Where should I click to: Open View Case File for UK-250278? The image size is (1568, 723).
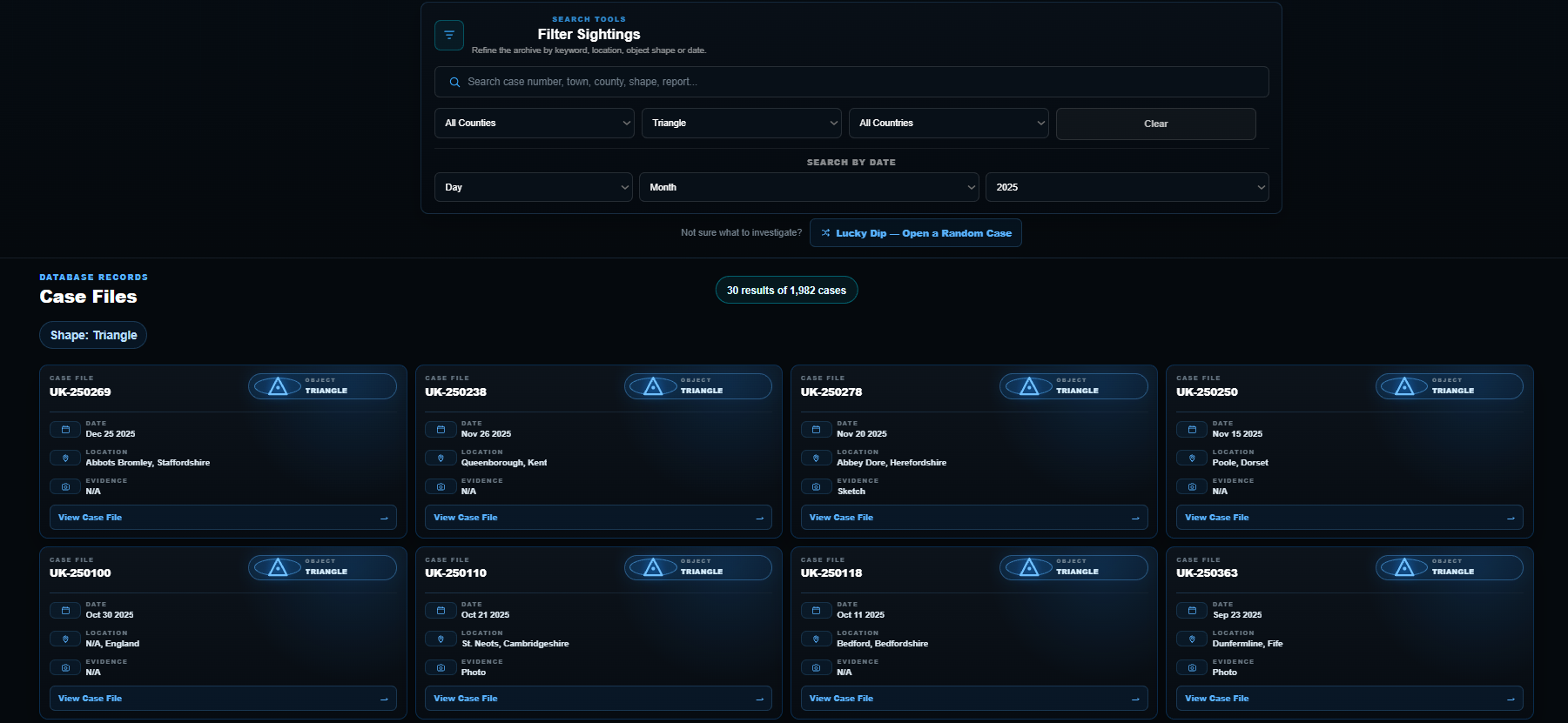tap(974, 518)
